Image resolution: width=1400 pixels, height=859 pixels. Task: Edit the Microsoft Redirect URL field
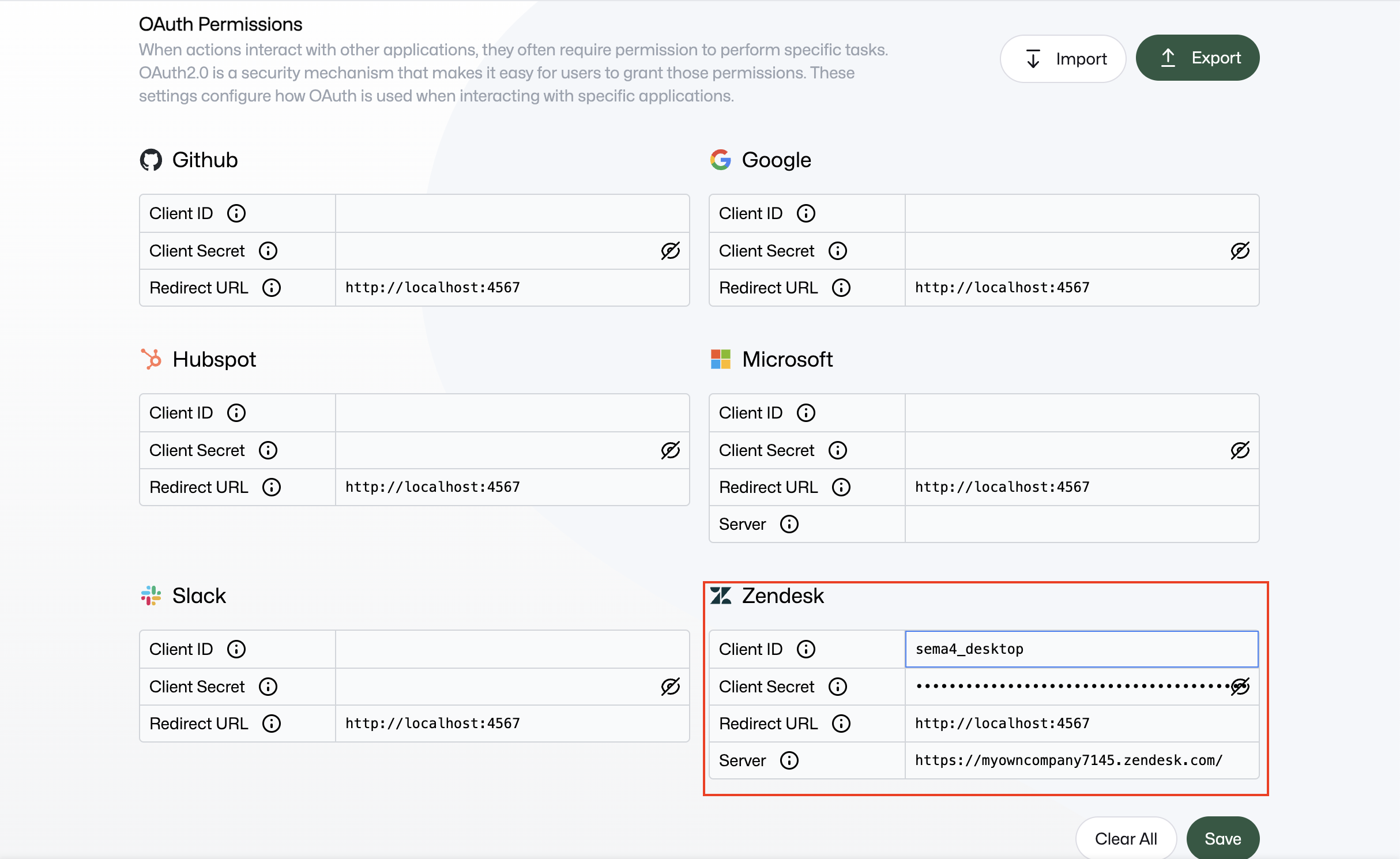(x=1082, y=487)
